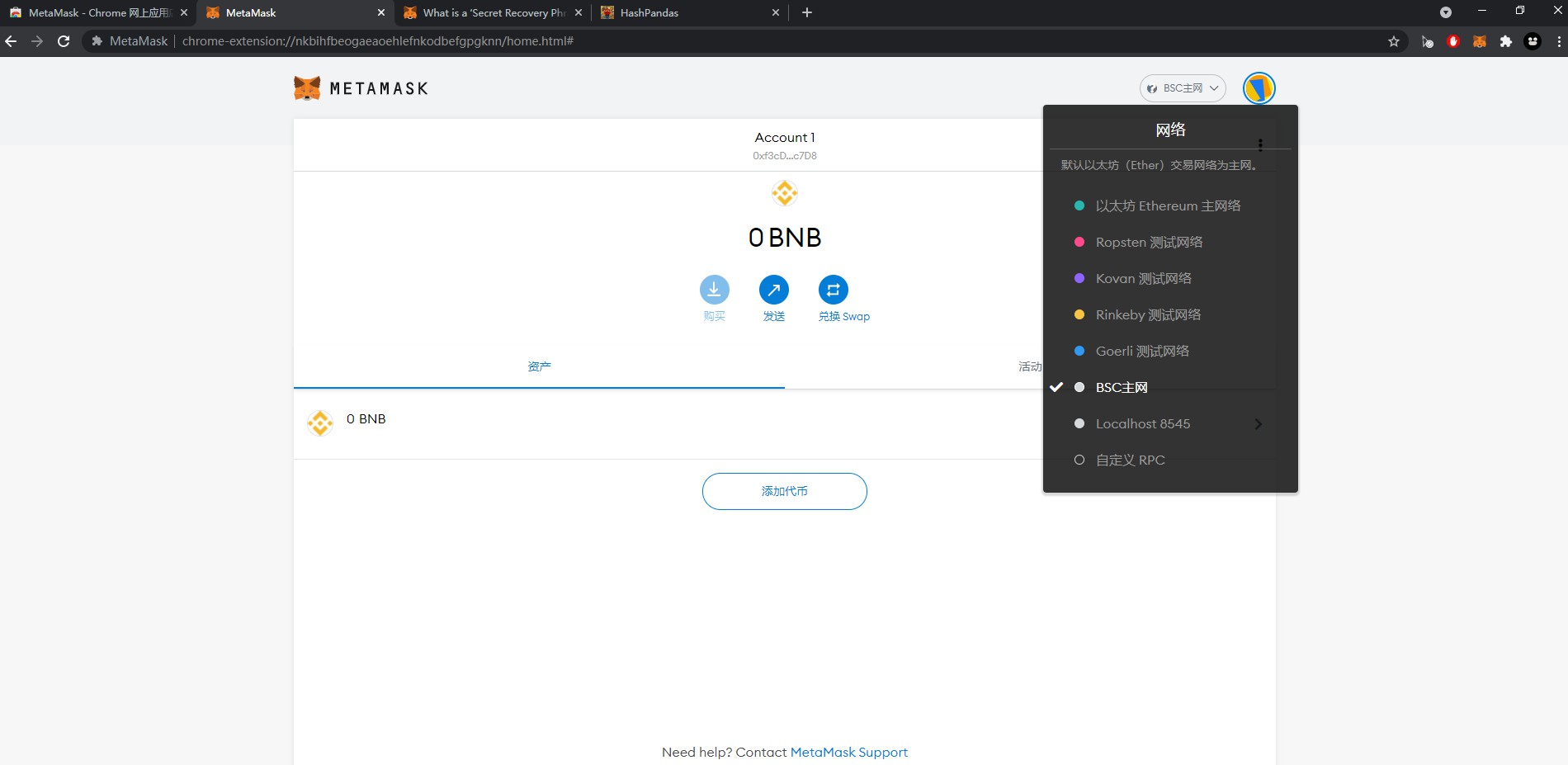This screenshot has height=765, width=1568.
Task: Select 以太坊 Ethereum 主网络
Action: [x=1170, y=205]
